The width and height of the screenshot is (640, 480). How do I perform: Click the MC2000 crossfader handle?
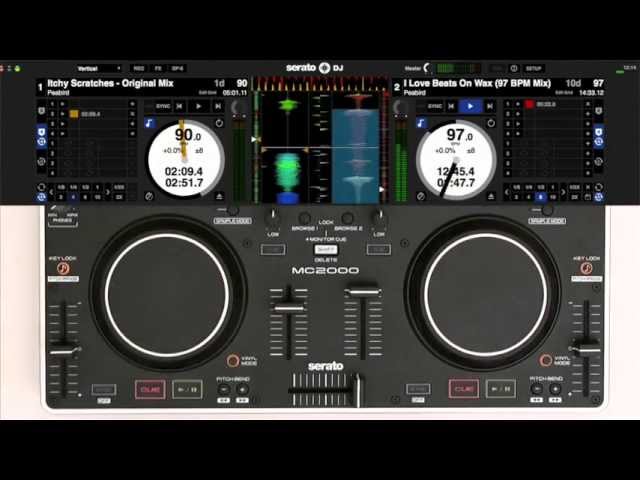point(358,390)
